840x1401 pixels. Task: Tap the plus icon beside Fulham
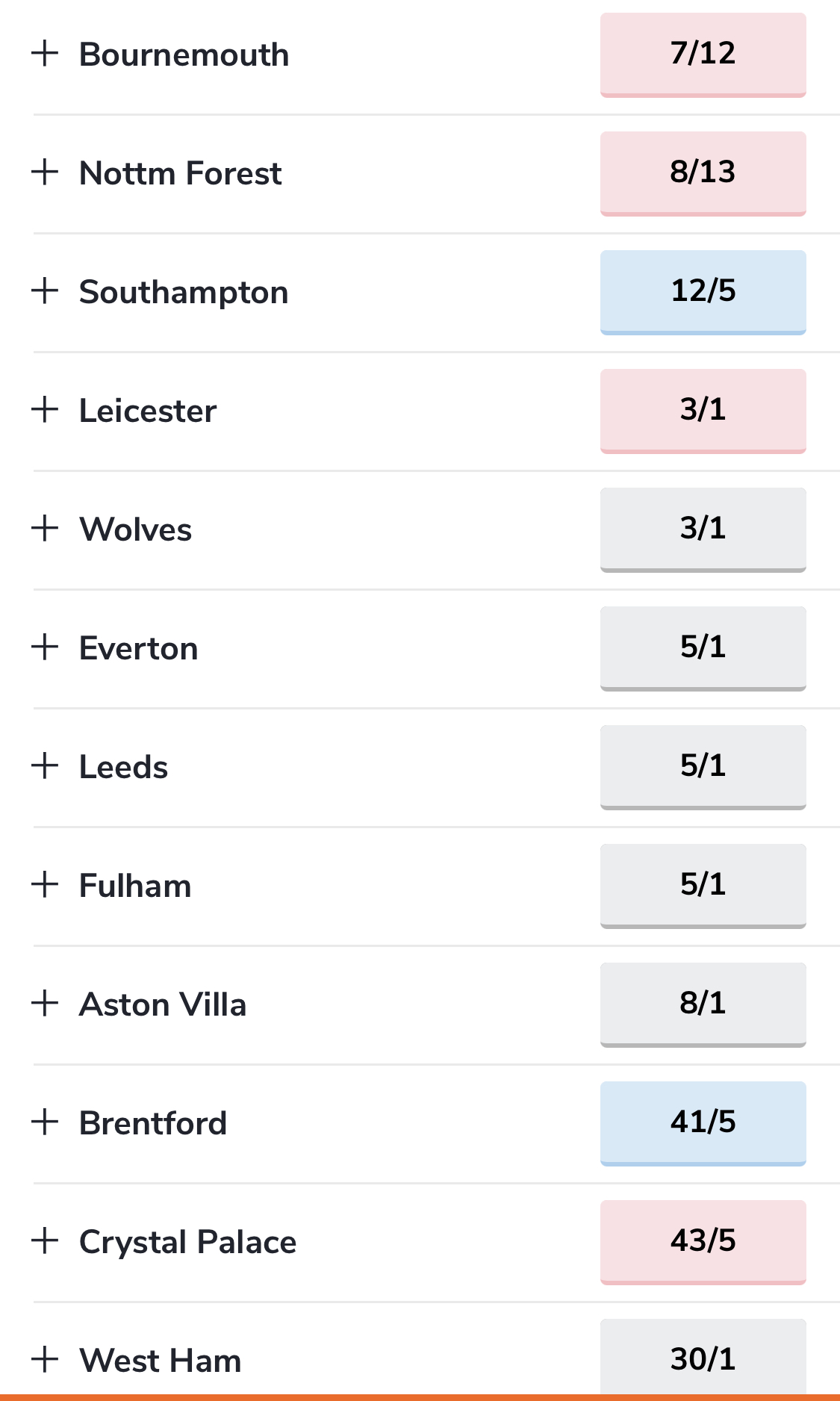coord(45,884)
